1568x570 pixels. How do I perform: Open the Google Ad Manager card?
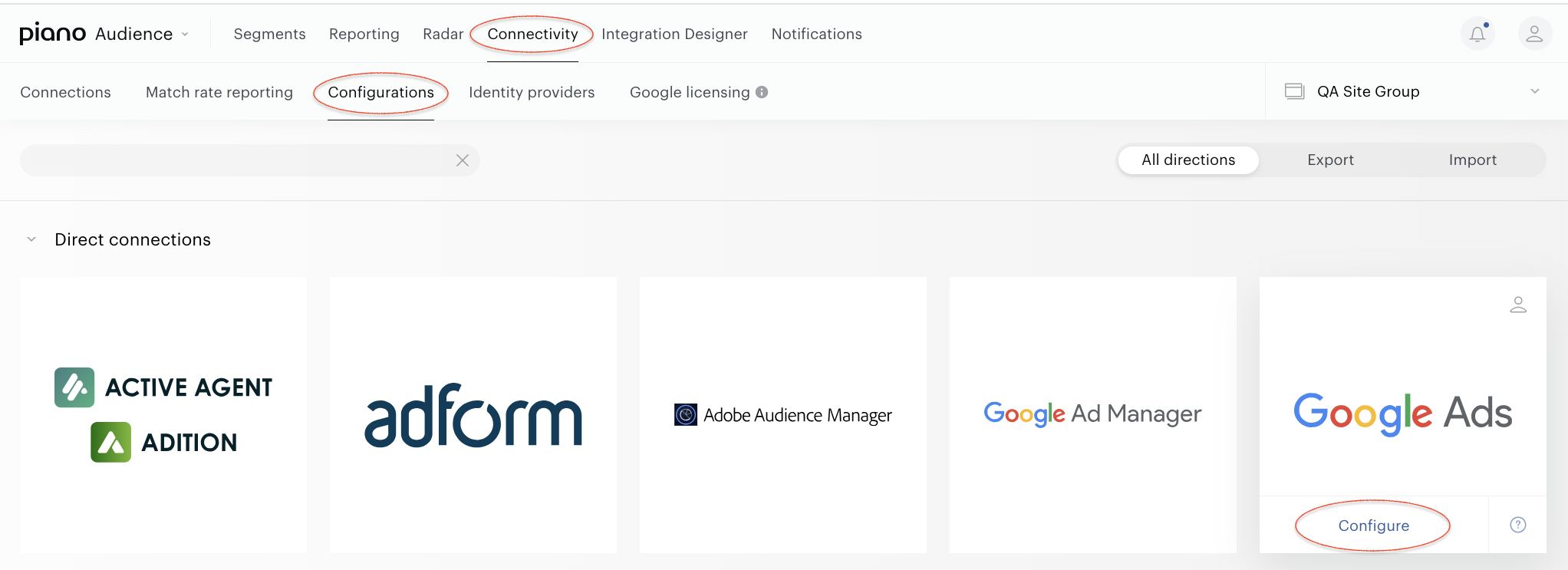(x=1093, y=415)
